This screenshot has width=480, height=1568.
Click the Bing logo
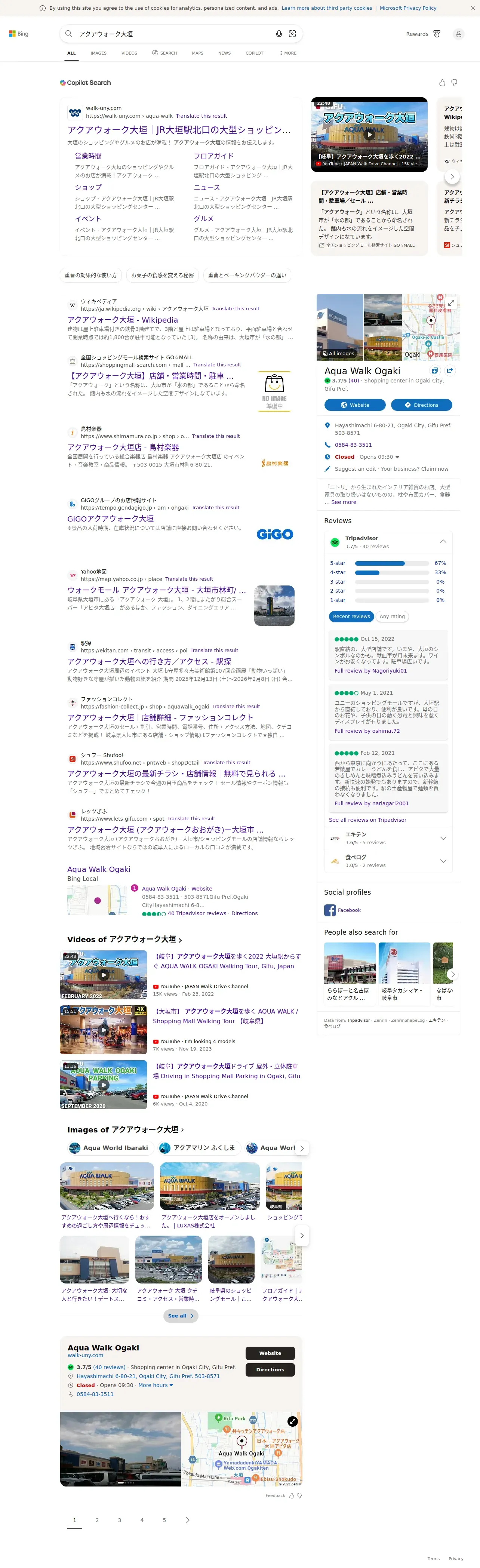[x=18, y=34]
